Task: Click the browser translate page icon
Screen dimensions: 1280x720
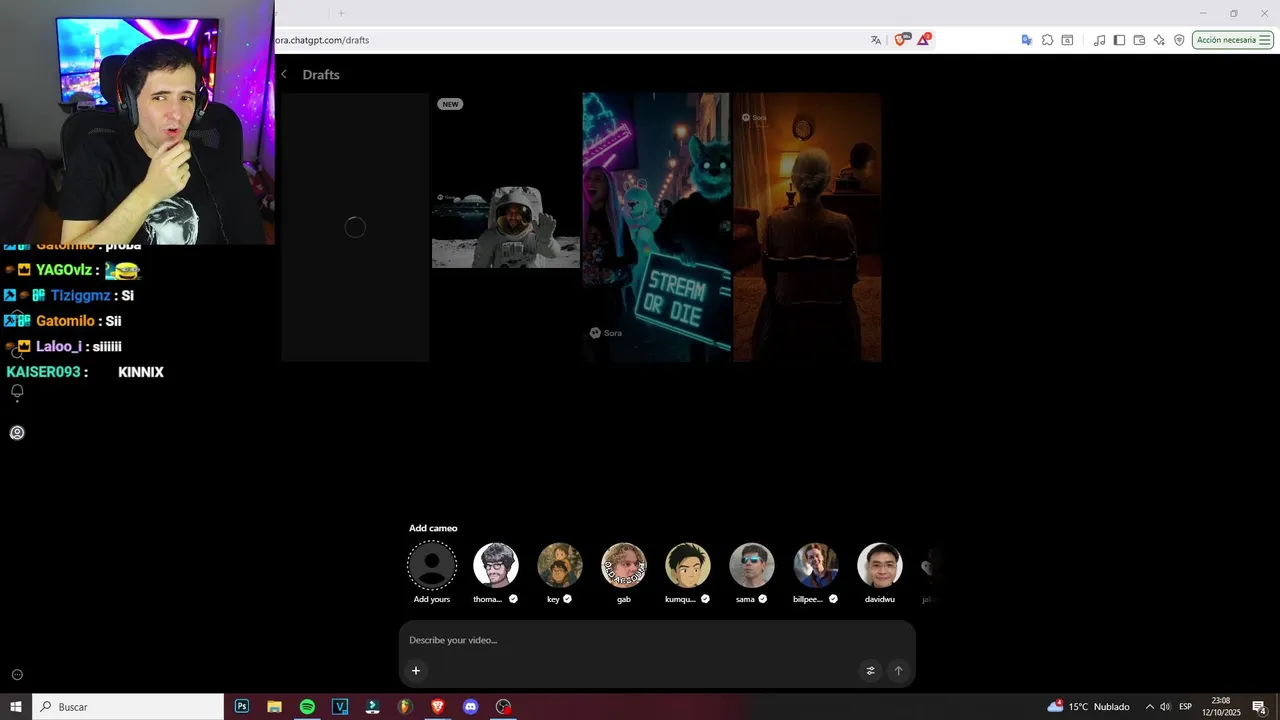Action: (876, 40)
